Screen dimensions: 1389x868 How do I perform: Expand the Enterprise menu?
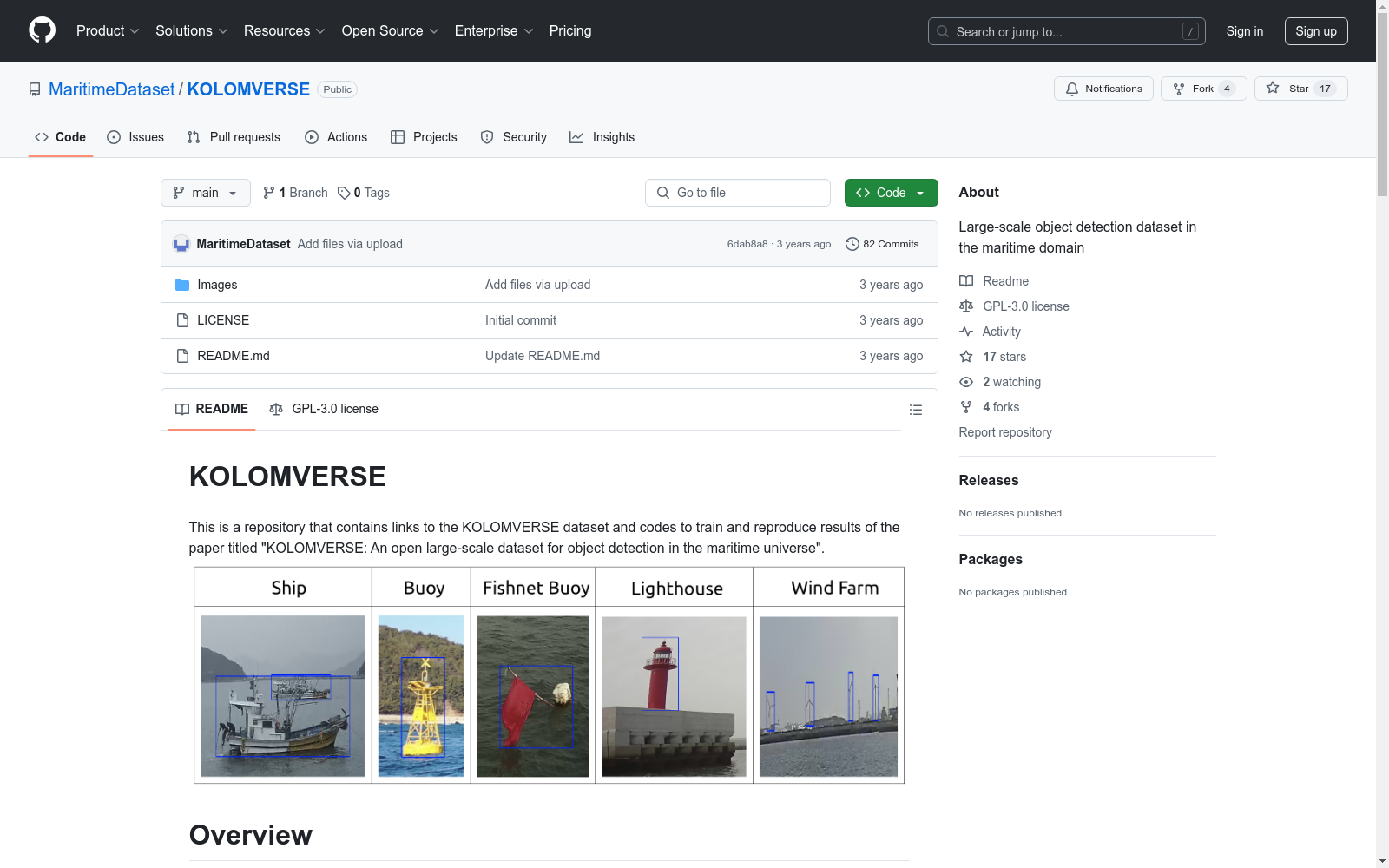coord(494,30)
